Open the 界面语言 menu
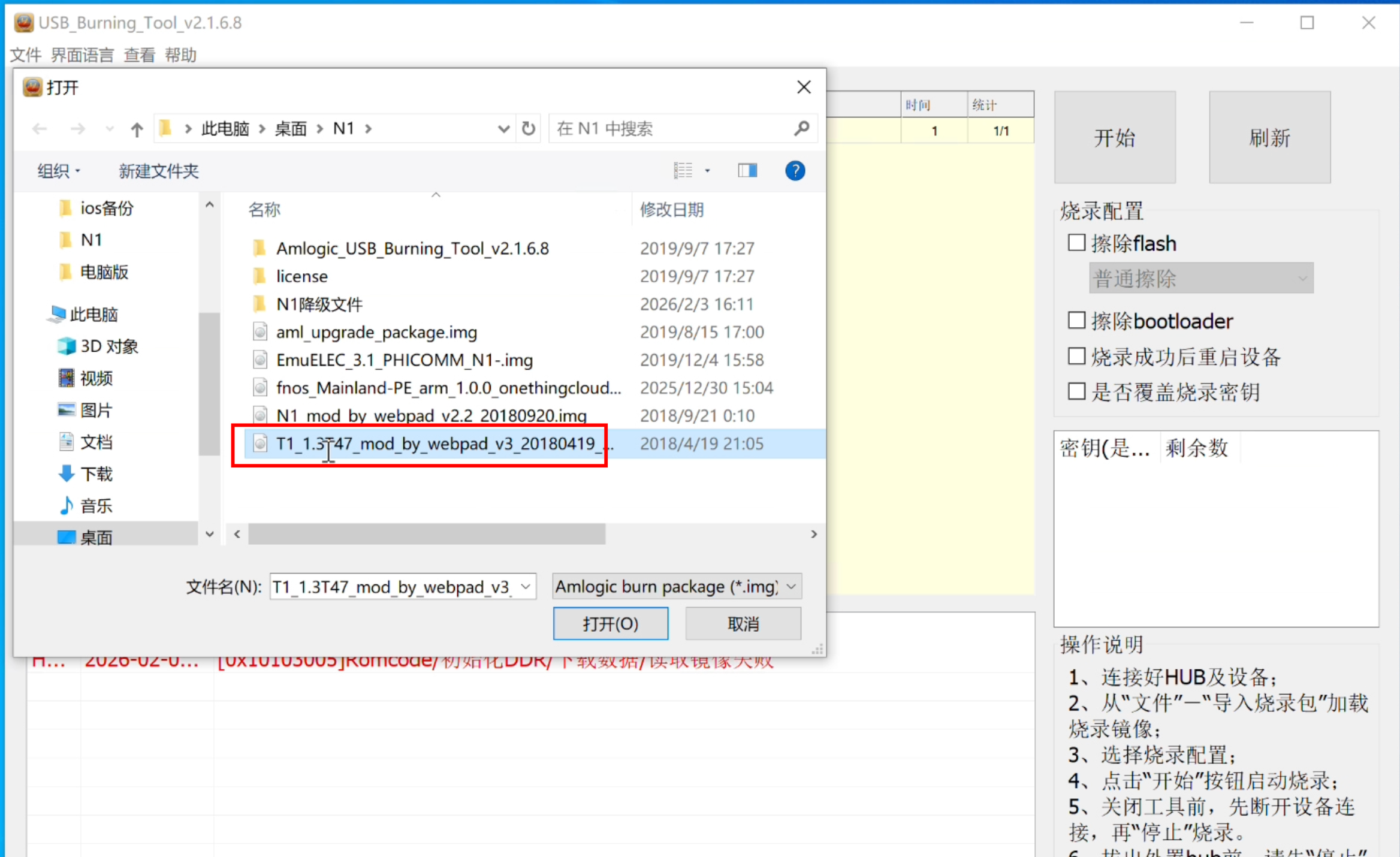The height and width of the screenshot is (857, 1400). [82, 55]
